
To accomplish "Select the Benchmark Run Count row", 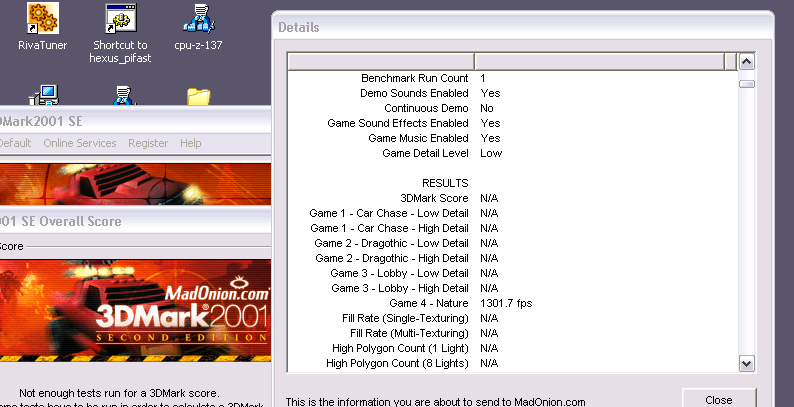I will click(x=512, y=78).
